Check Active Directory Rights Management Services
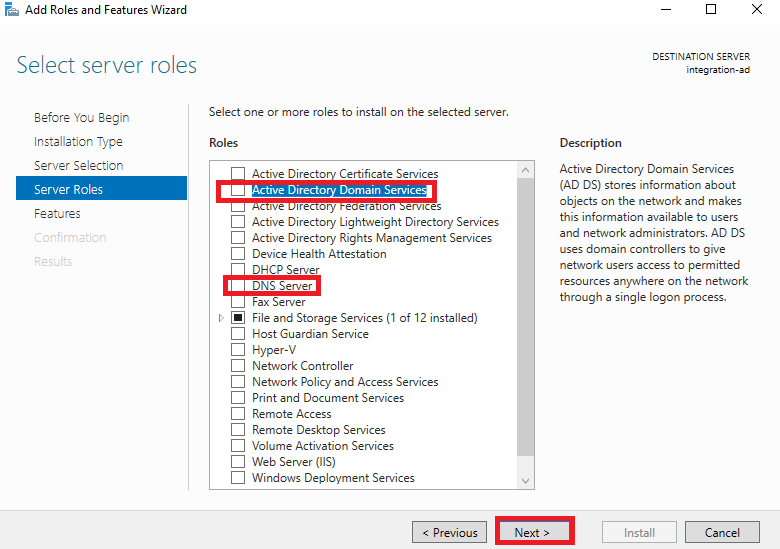780x549 pixels. click(238, 238)
